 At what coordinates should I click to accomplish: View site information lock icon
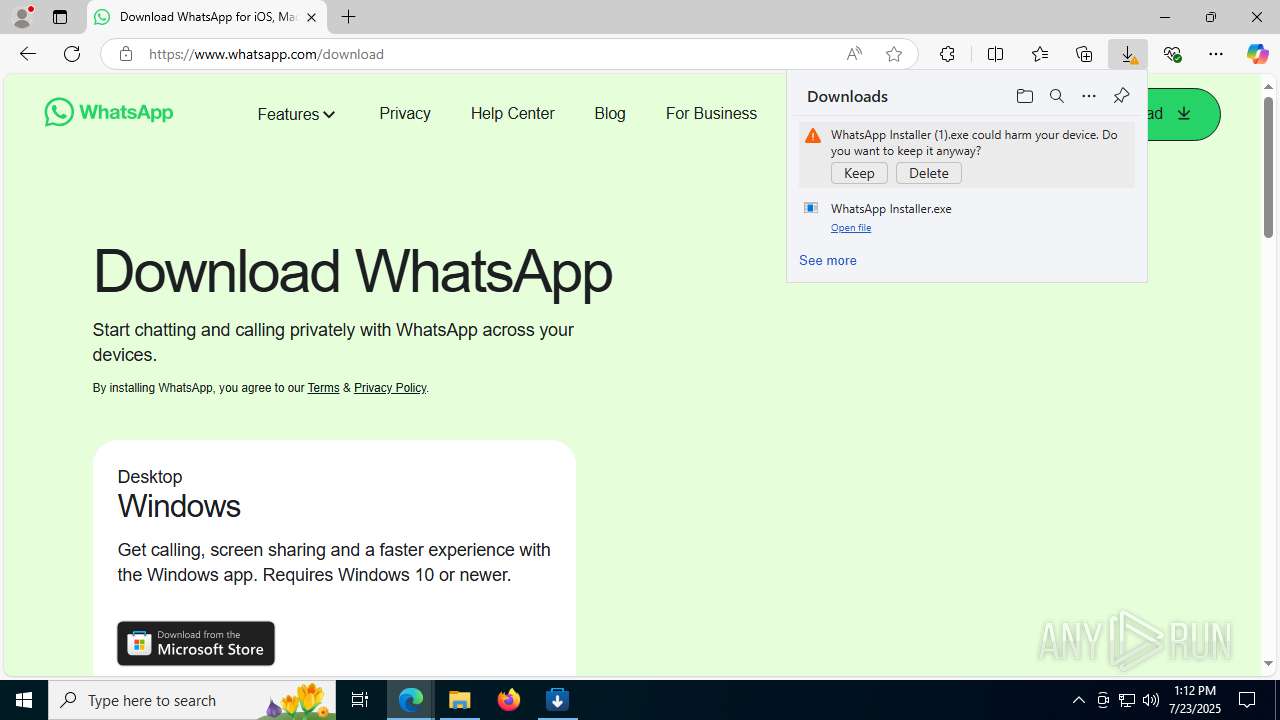[125, 54]
